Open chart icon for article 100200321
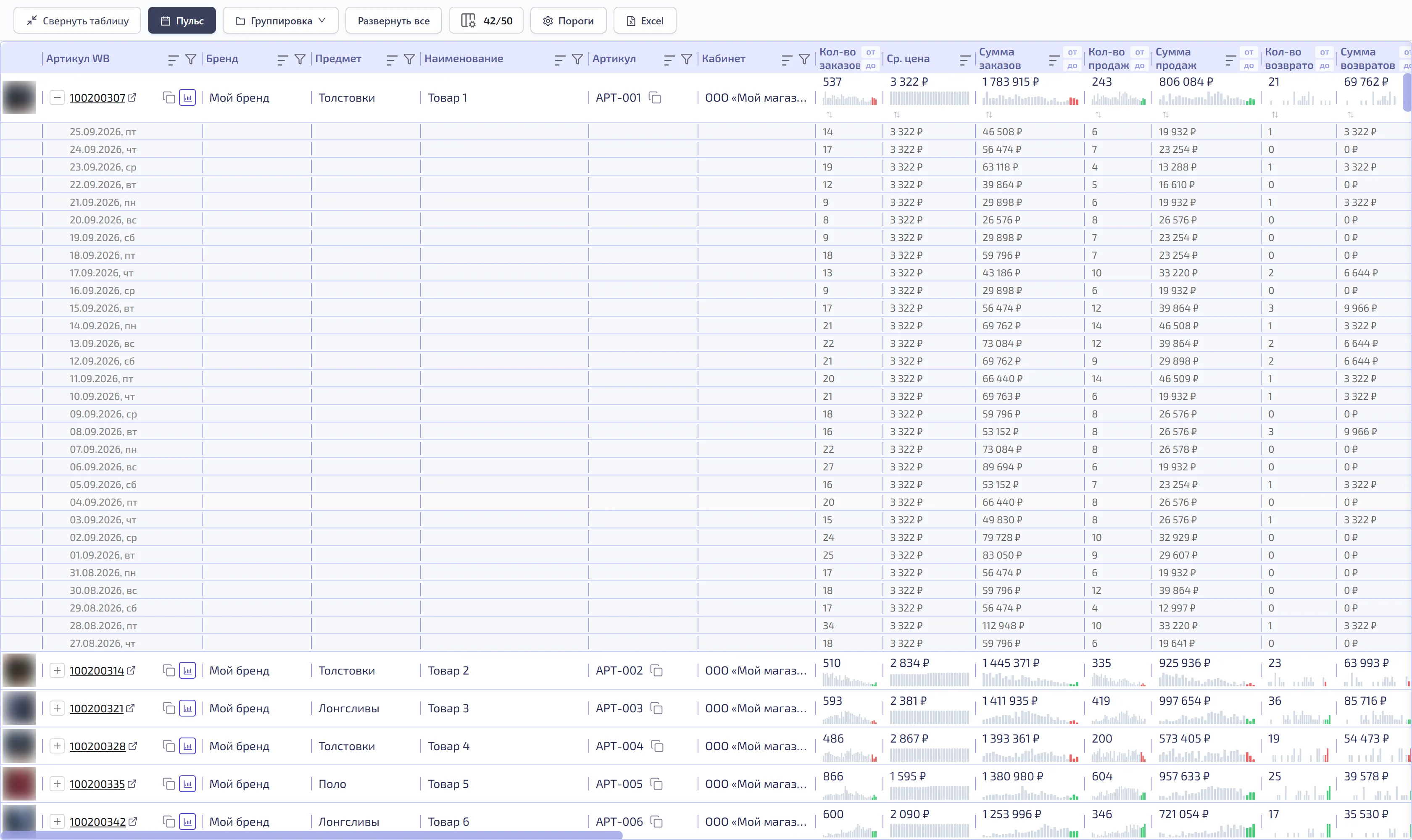 187,708
